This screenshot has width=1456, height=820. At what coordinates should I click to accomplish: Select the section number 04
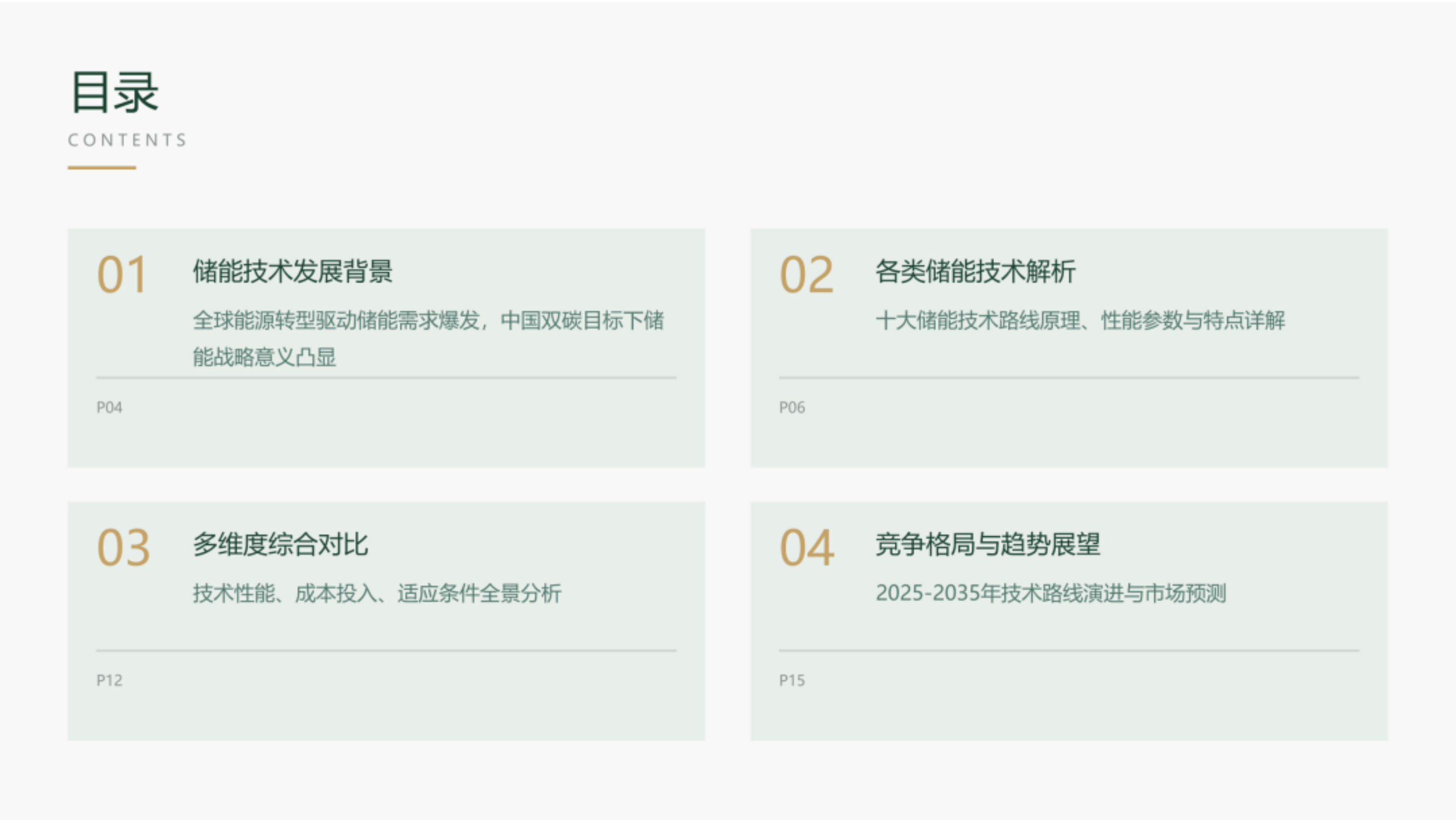[x=807, y=548]
